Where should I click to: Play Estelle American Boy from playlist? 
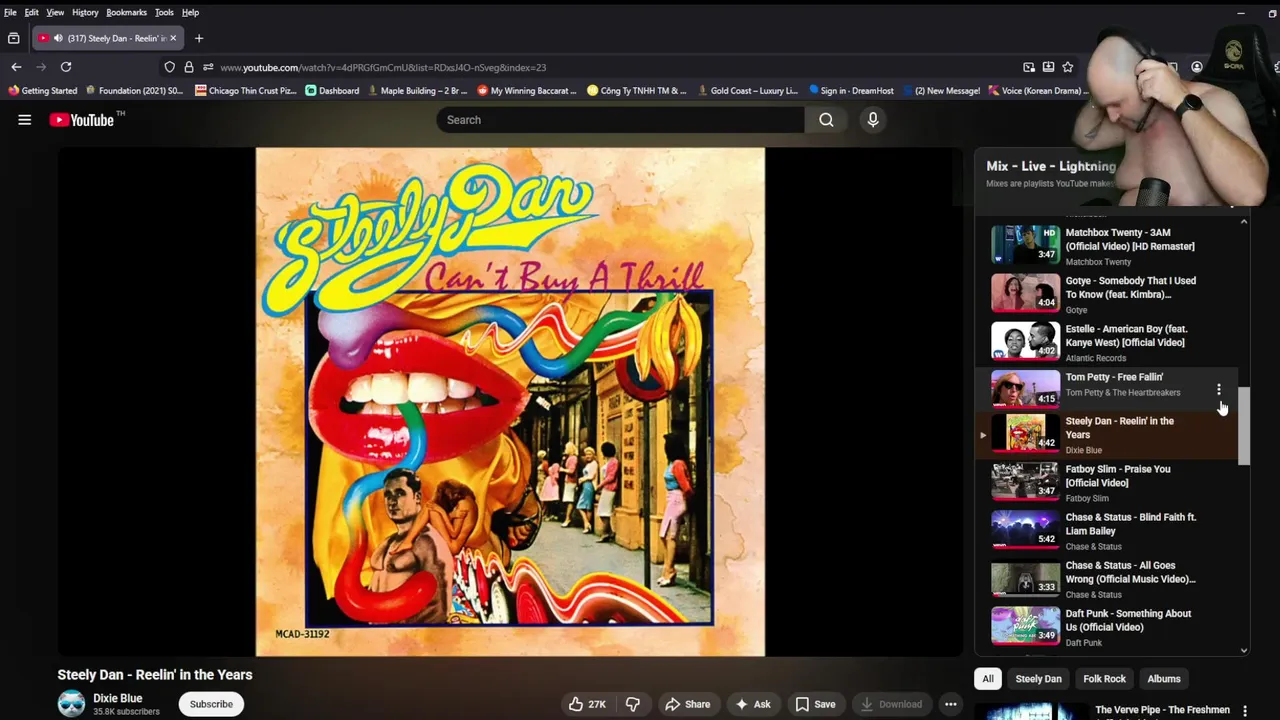(1108, 342)
